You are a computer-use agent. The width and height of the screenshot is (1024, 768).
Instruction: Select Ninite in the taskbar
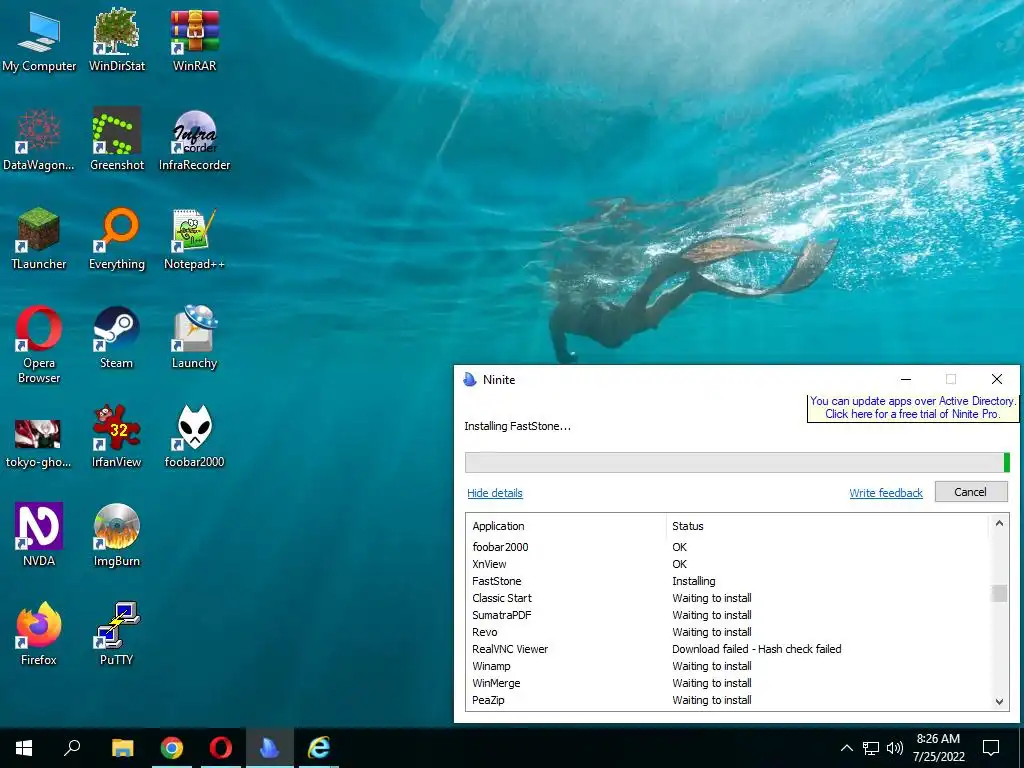270,748
